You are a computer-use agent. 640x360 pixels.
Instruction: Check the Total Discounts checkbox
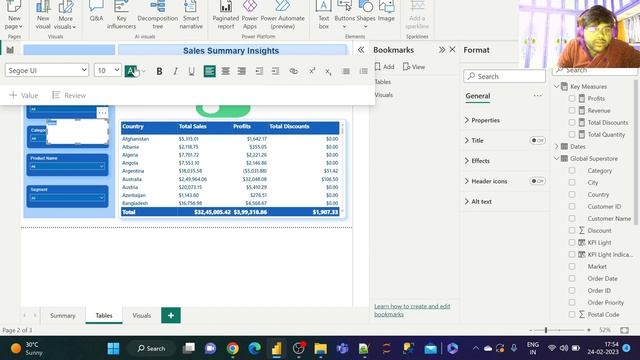(x=572, y=122)
